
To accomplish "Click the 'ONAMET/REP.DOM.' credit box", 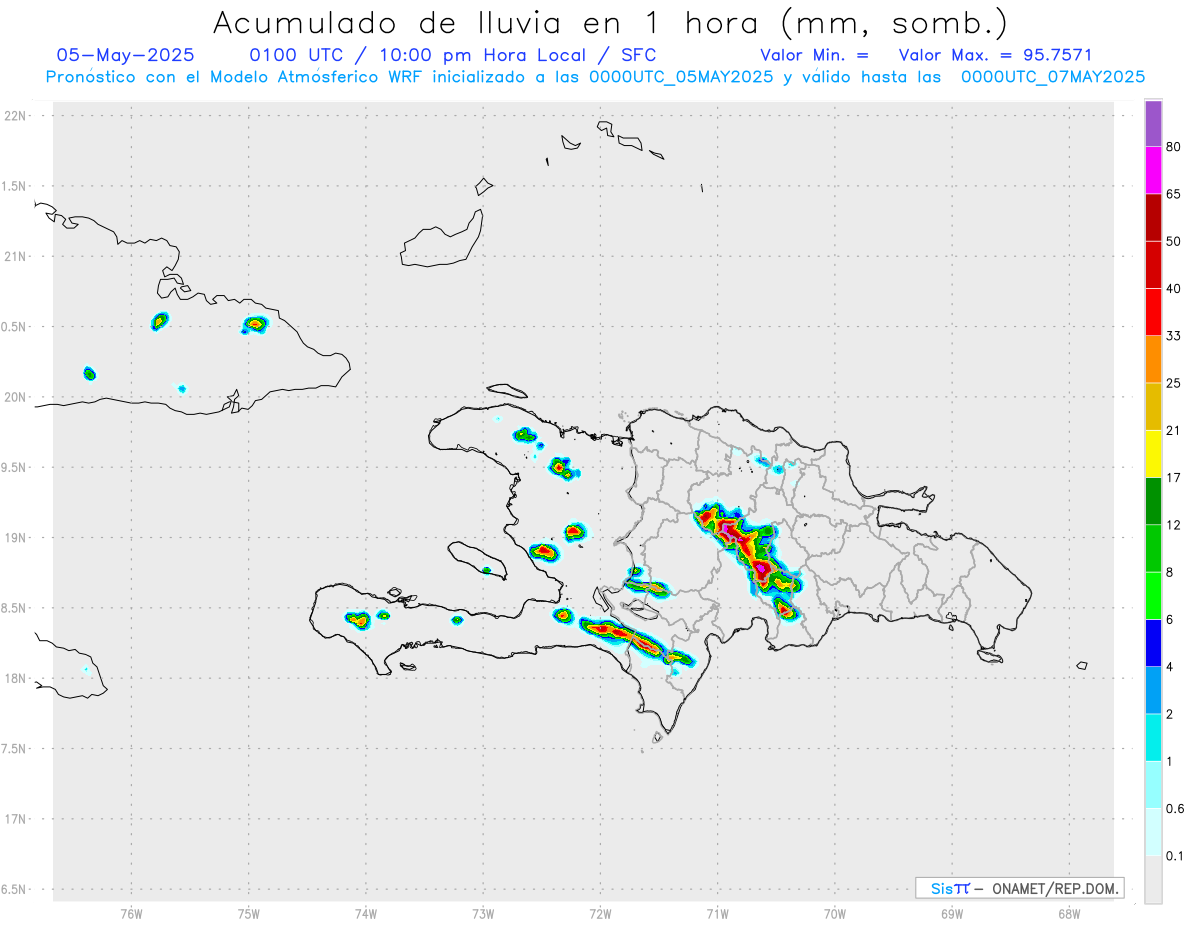I will click(x=1020, y=888).
